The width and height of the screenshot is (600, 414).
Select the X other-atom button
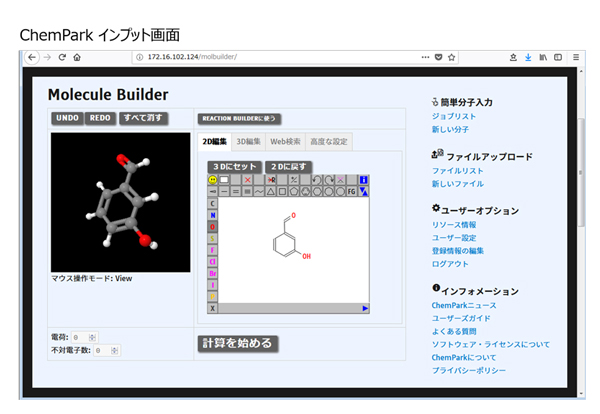[212, 308]
